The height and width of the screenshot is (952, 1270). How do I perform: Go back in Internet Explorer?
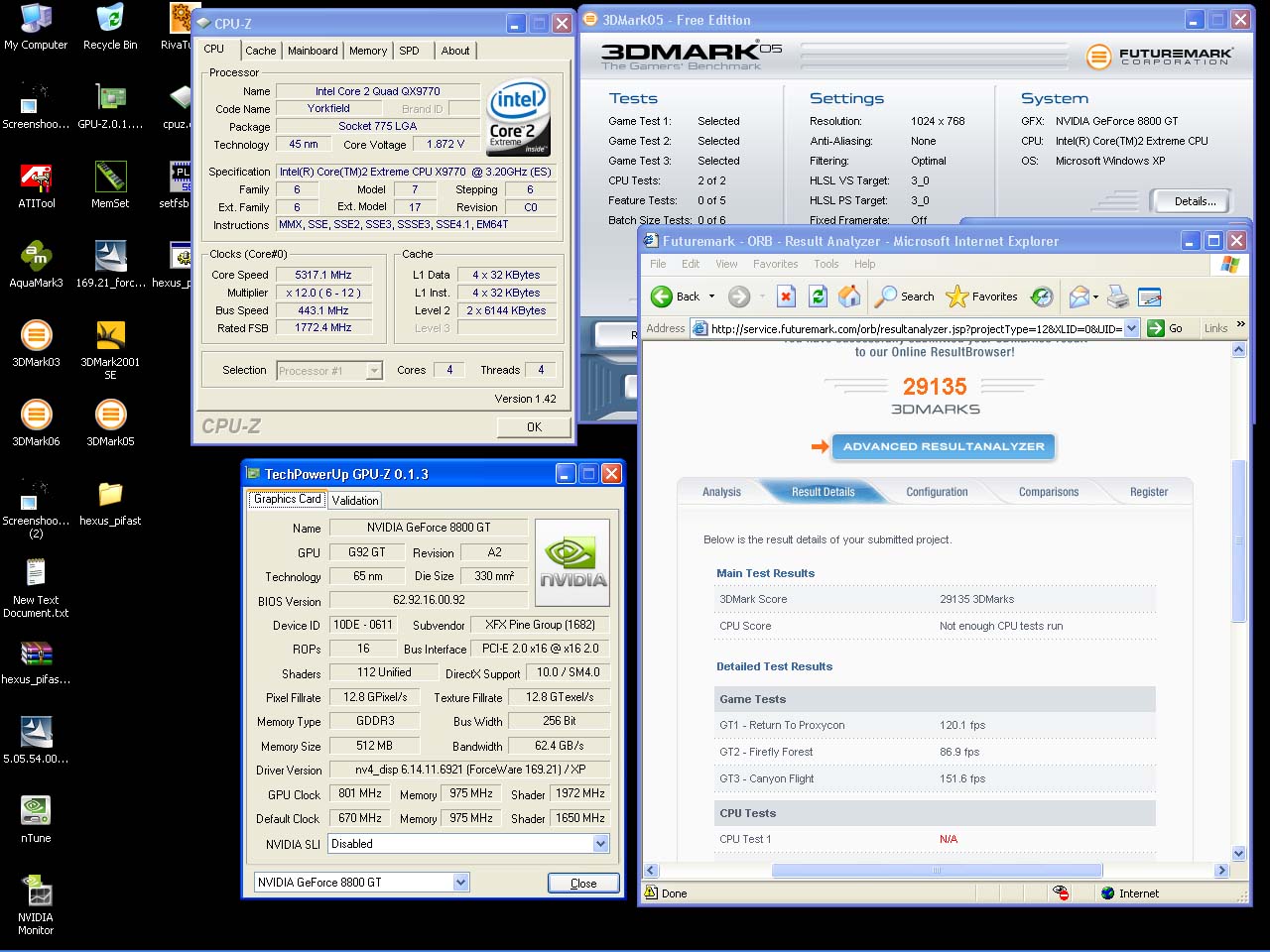pyautogui.click(x=676, y=297)
